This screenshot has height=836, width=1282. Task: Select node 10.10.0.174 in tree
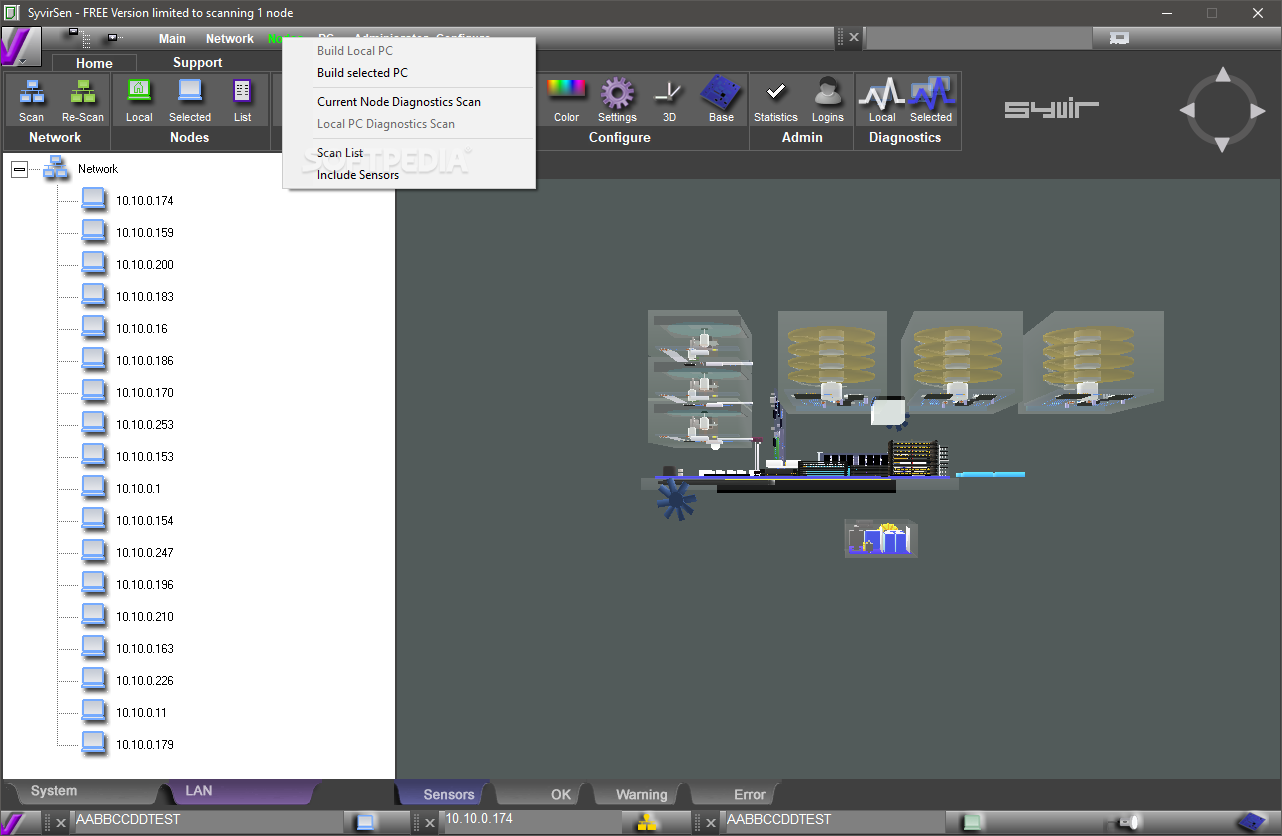[145, 201]
